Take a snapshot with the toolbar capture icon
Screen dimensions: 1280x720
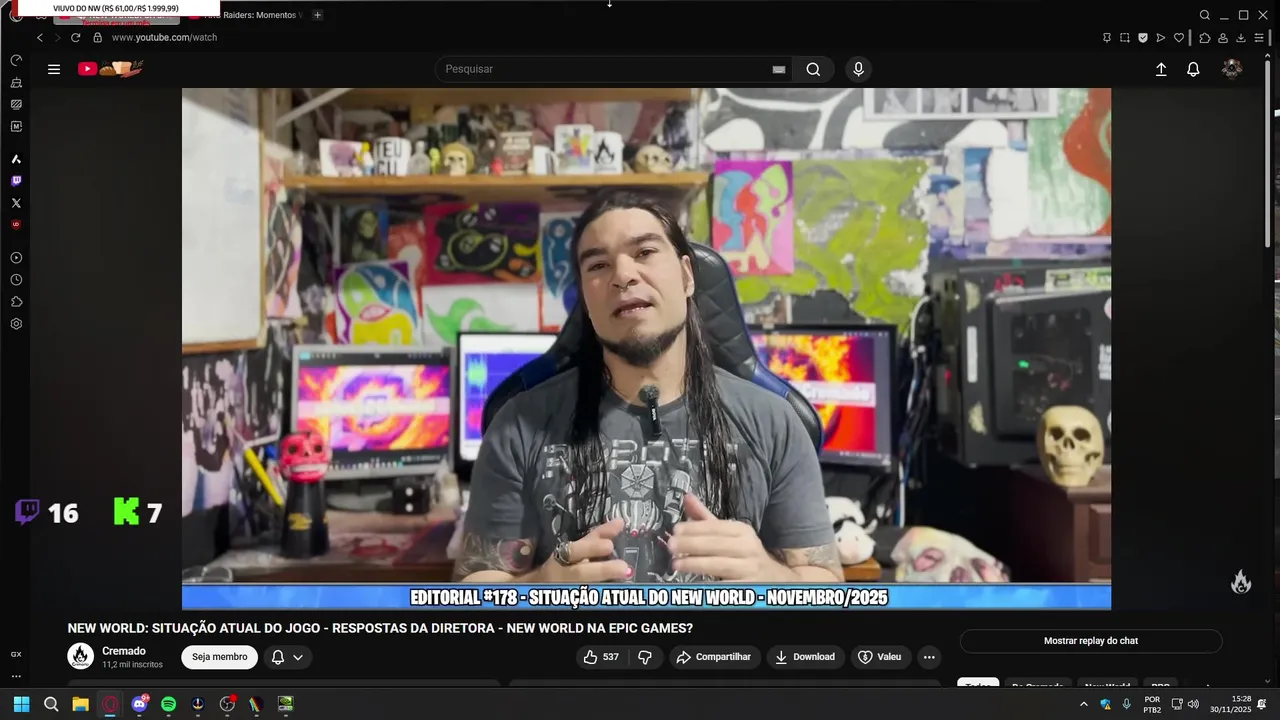coord(1125,38)
